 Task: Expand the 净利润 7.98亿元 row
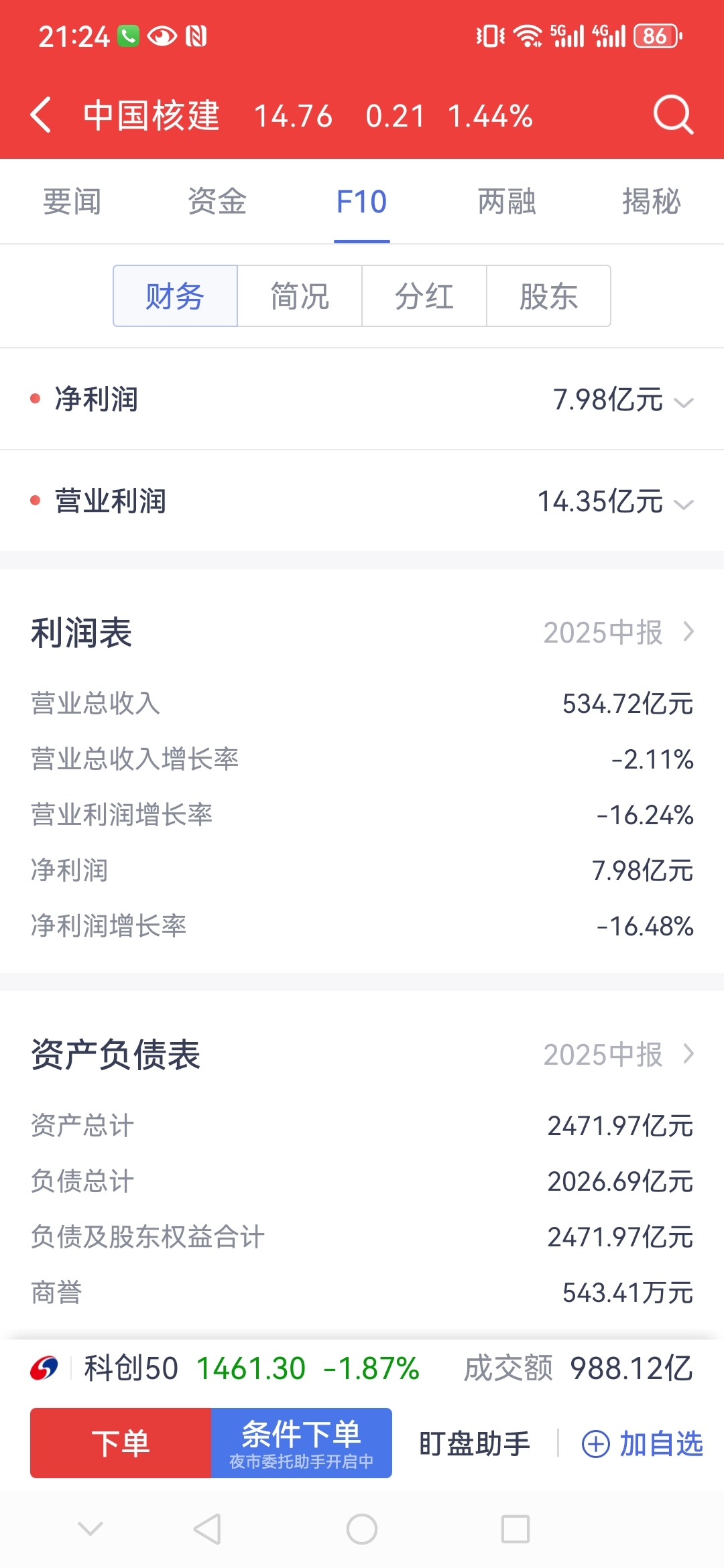point(683,402)
